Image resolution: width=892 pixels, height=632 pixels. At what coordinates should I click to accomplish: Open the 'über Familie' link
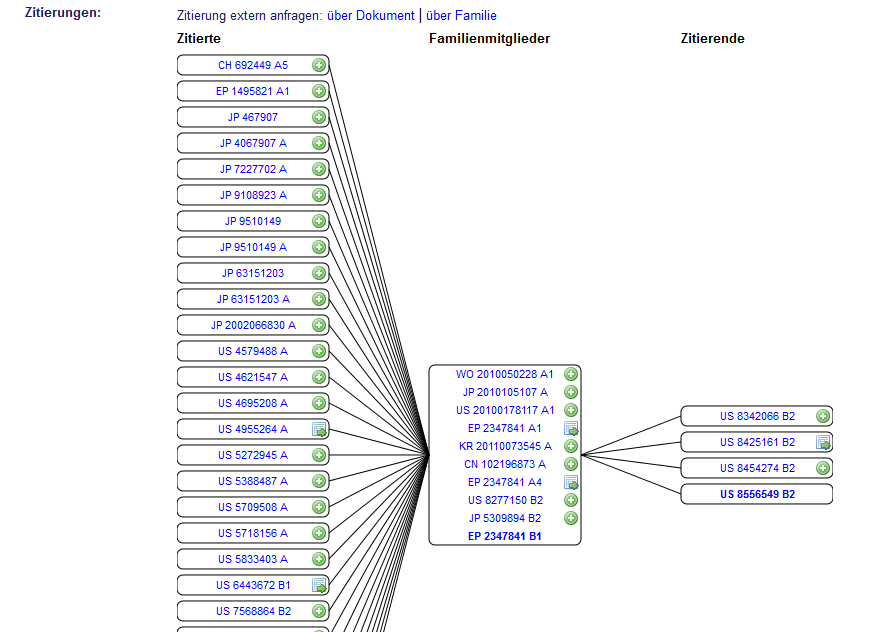[461, 16]
